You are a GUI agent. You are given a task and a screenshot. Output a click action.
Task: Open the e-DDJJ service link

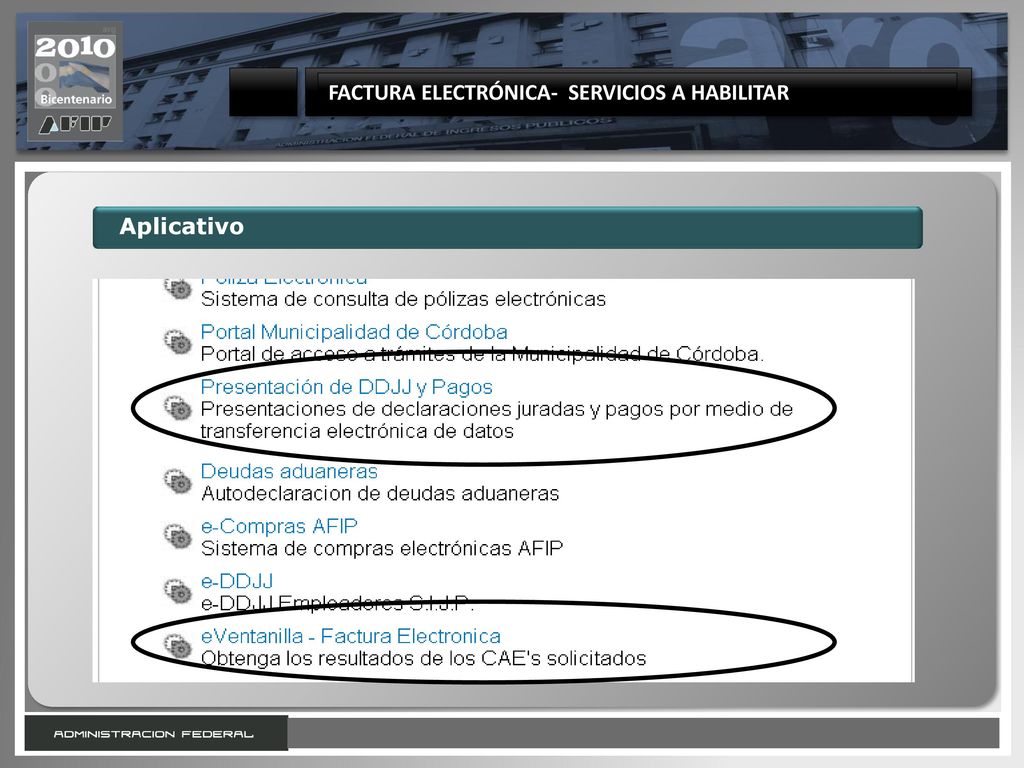(x=236, y=581)
